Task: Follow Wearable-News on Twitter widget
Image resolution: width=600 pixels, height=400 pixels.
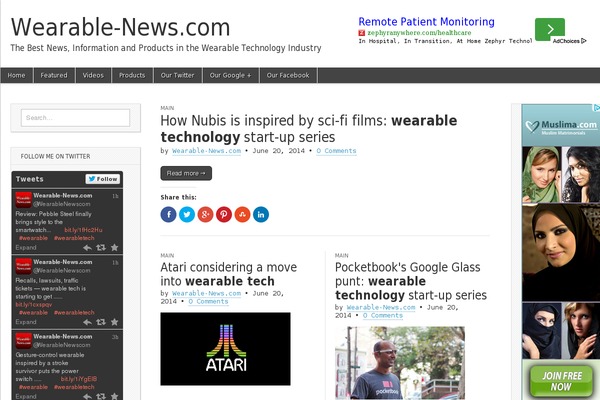Action: coord(103,179)
